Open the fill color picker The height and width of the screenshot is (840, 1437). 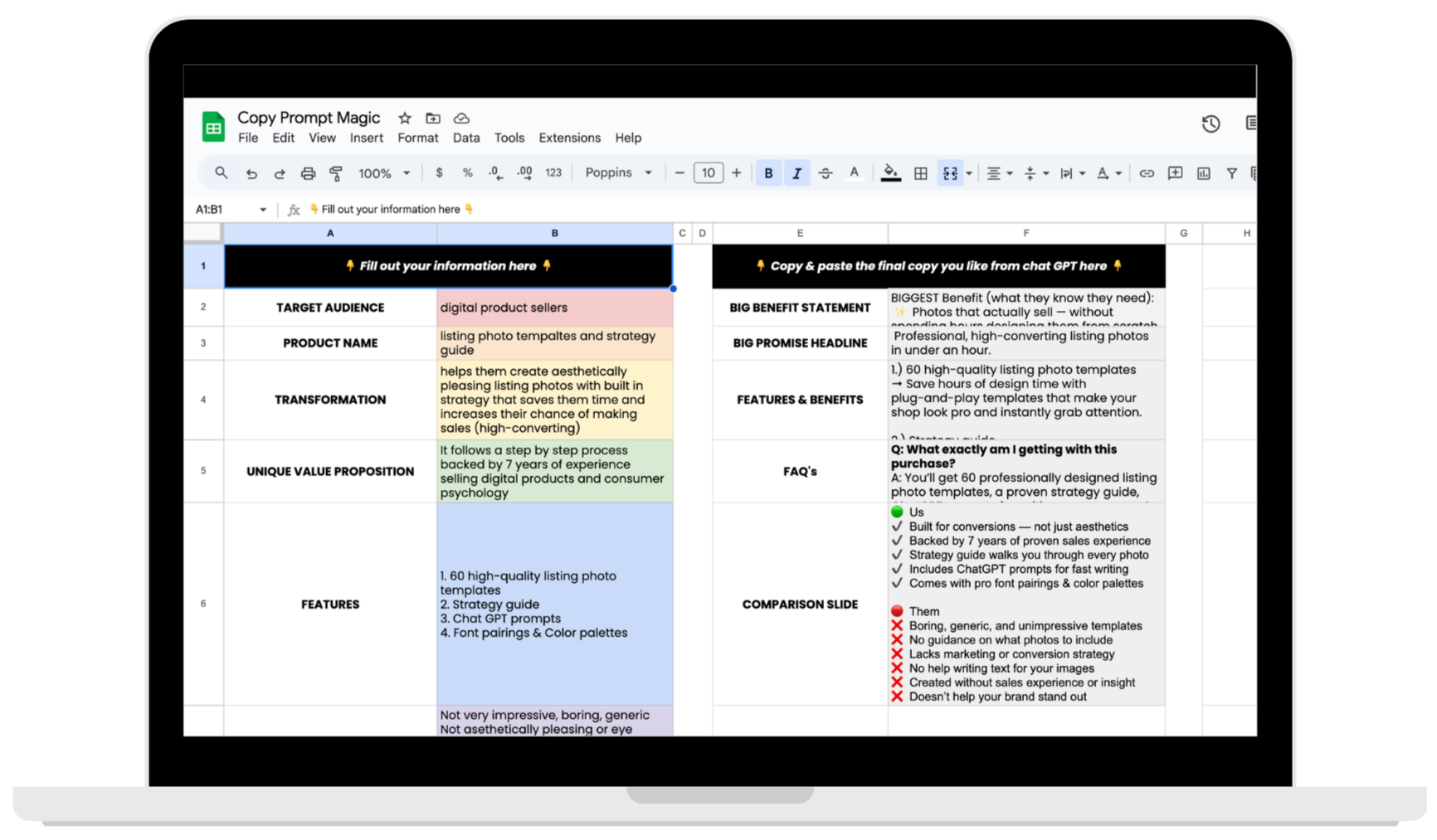(890, 172)
